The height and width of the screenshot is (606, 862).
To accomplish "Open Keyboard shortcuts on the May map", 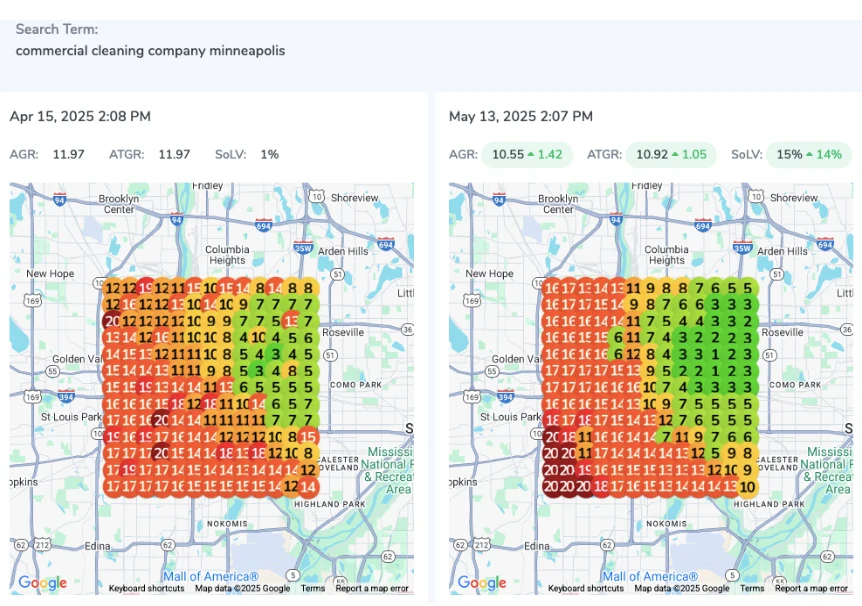I will point(585,589).
